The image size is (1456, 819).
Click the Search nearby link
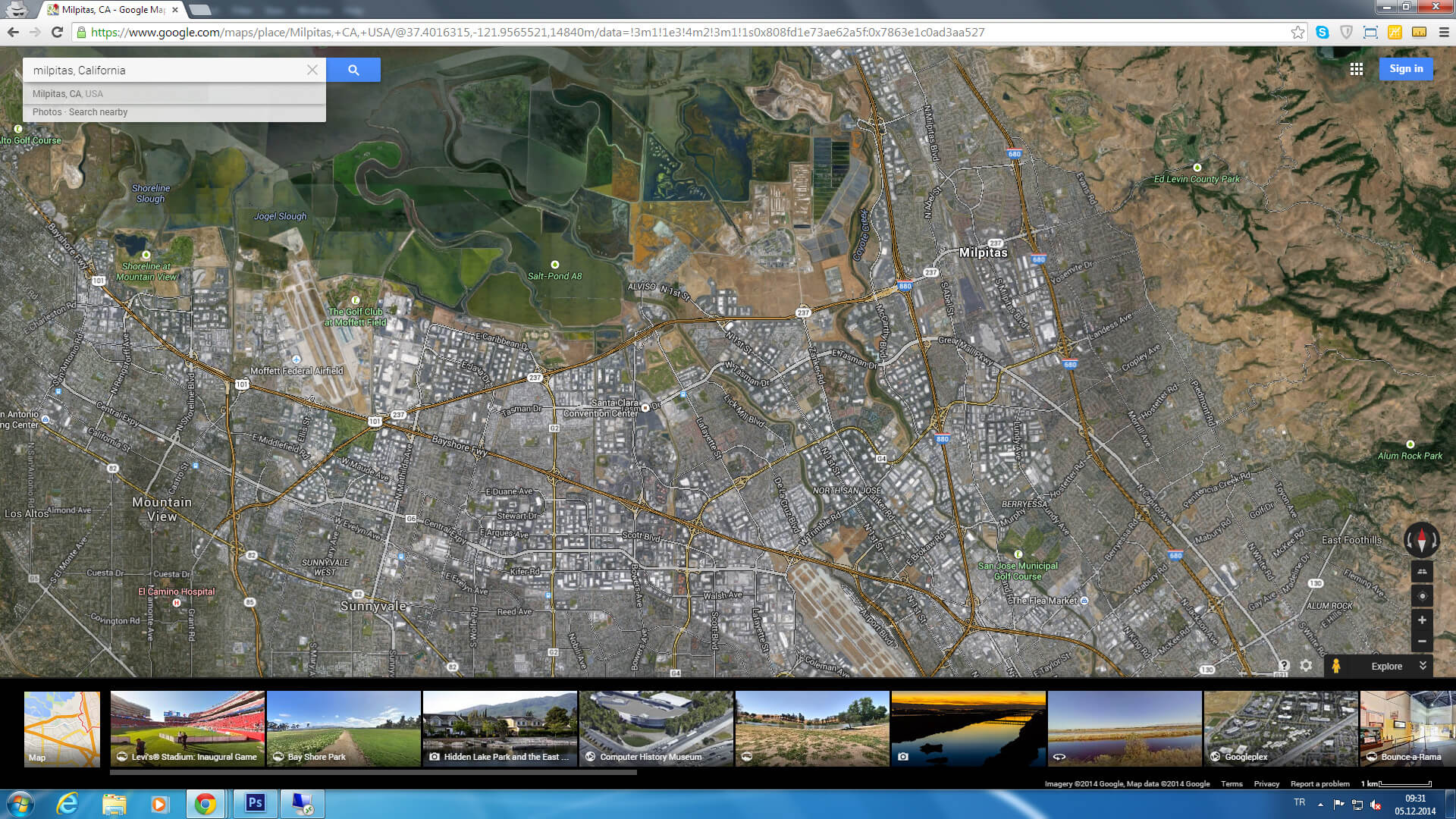tap(99, 112)
